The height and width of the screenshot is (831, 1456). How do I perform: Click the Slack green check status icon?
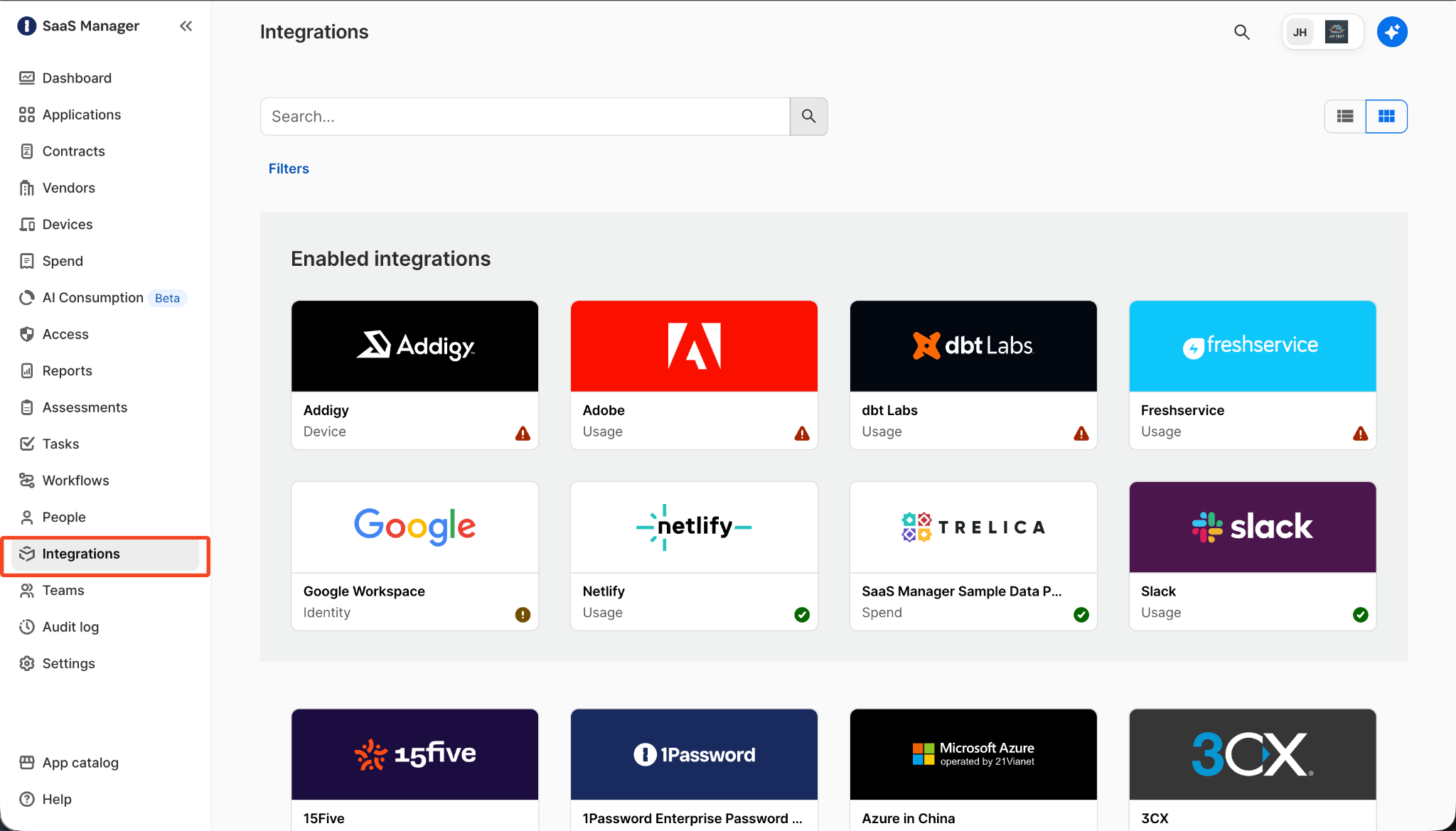1361,615
